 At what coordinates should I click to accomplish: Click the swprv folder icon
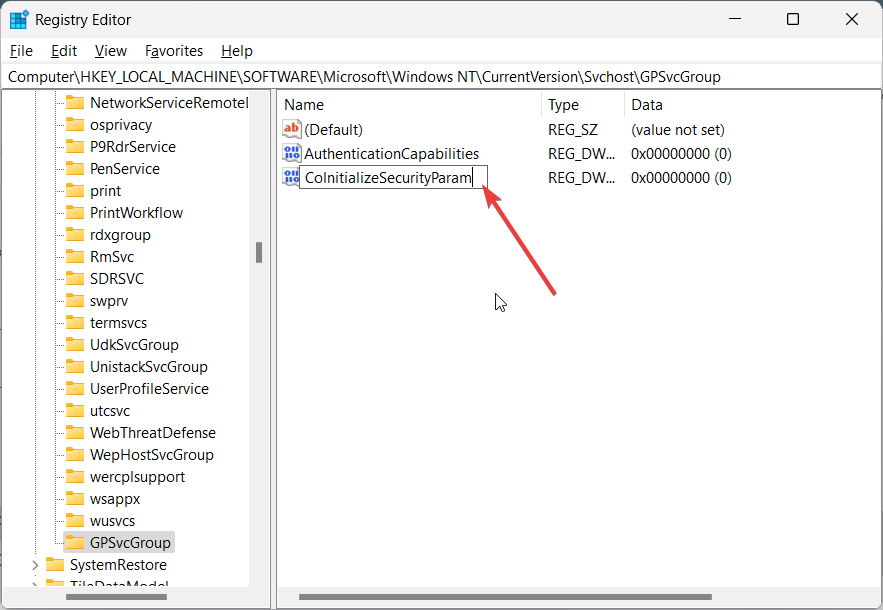(74, 300)
